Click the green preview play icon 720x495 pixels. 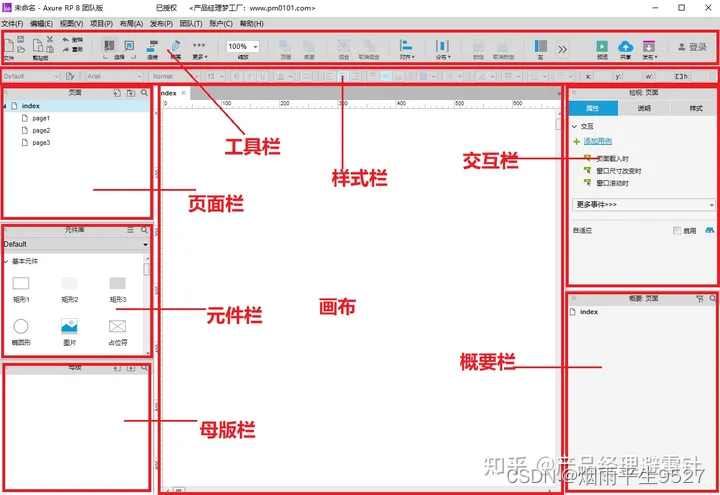pyautogui.click(x=602, y=46)
